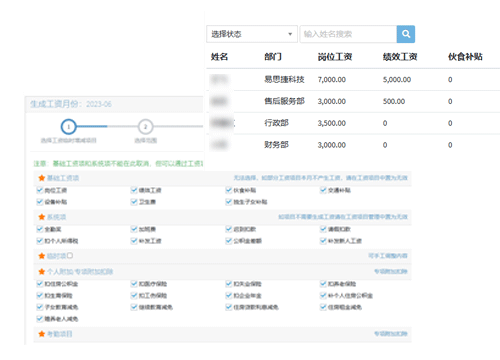Focus the 输入姓名搜索 input field
Screen dimensions: 500x360
pos(348,34)
